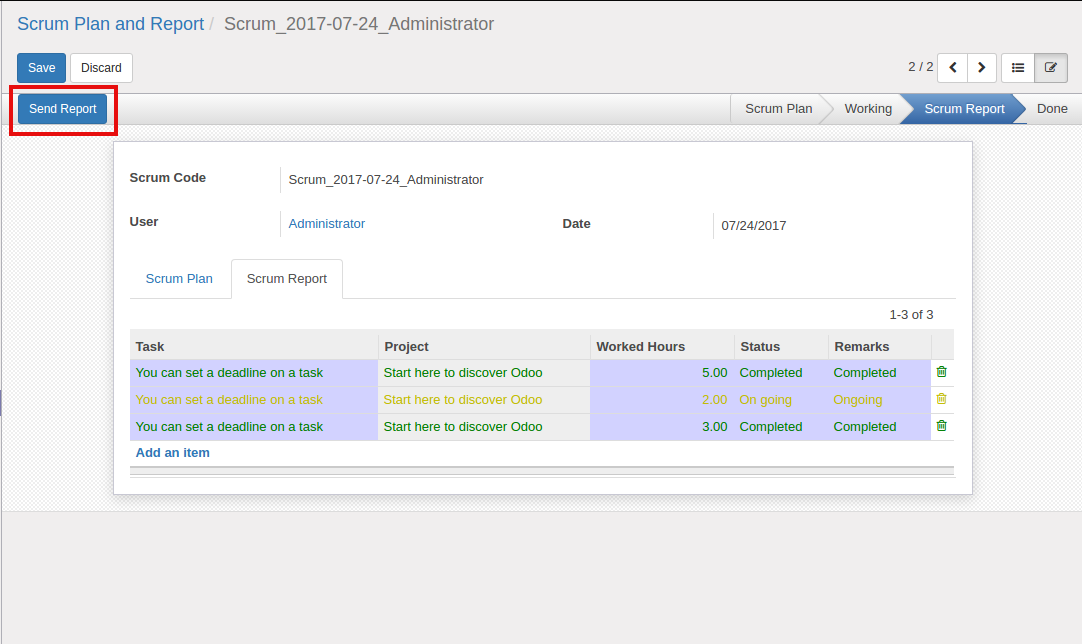Sort by Remarks column header
Screen dimensions: 1082x644
(x=880, y=347)
